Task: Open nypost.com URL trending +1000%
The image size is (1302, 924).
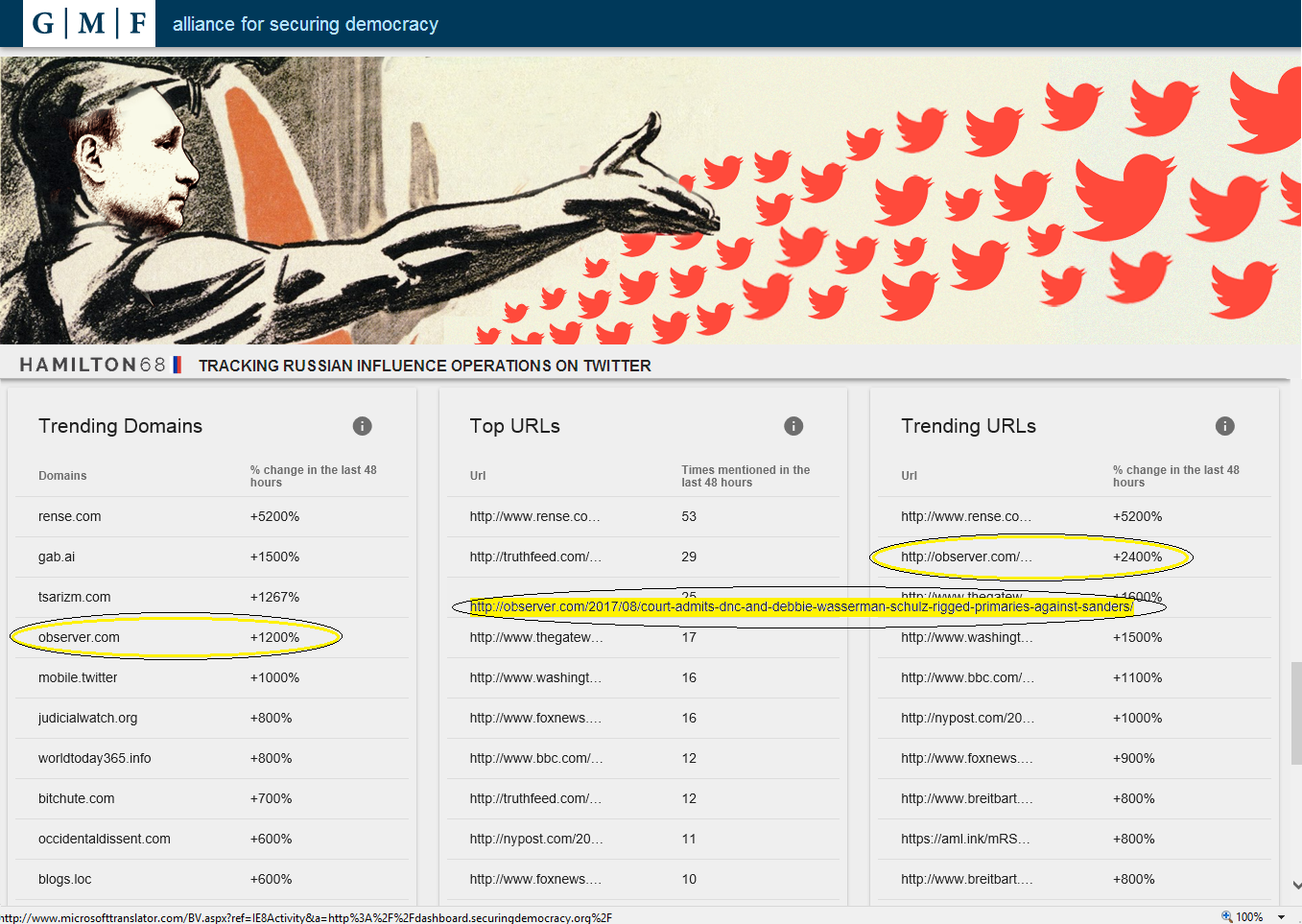Action: pos(967,718)
